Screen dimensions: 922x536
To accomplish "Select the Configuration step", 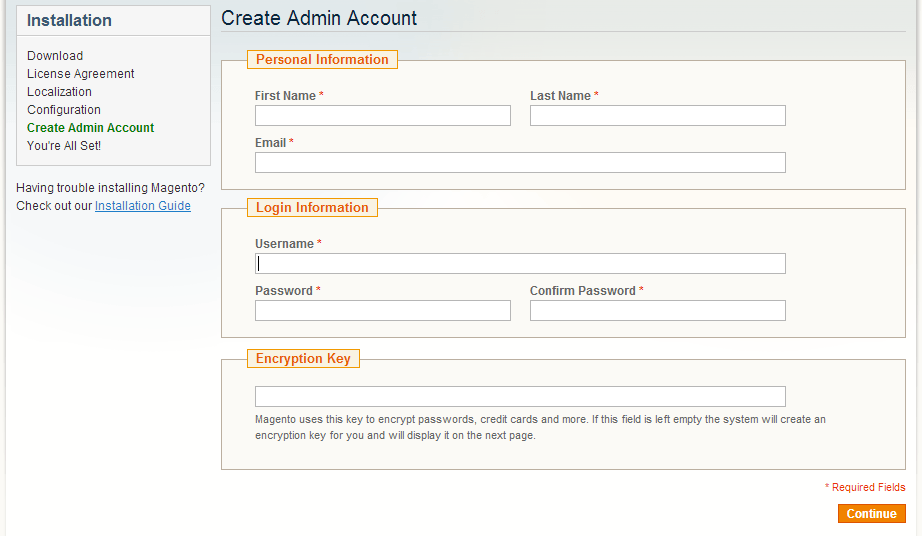I will pyautogui.click(x=64, y=110).
